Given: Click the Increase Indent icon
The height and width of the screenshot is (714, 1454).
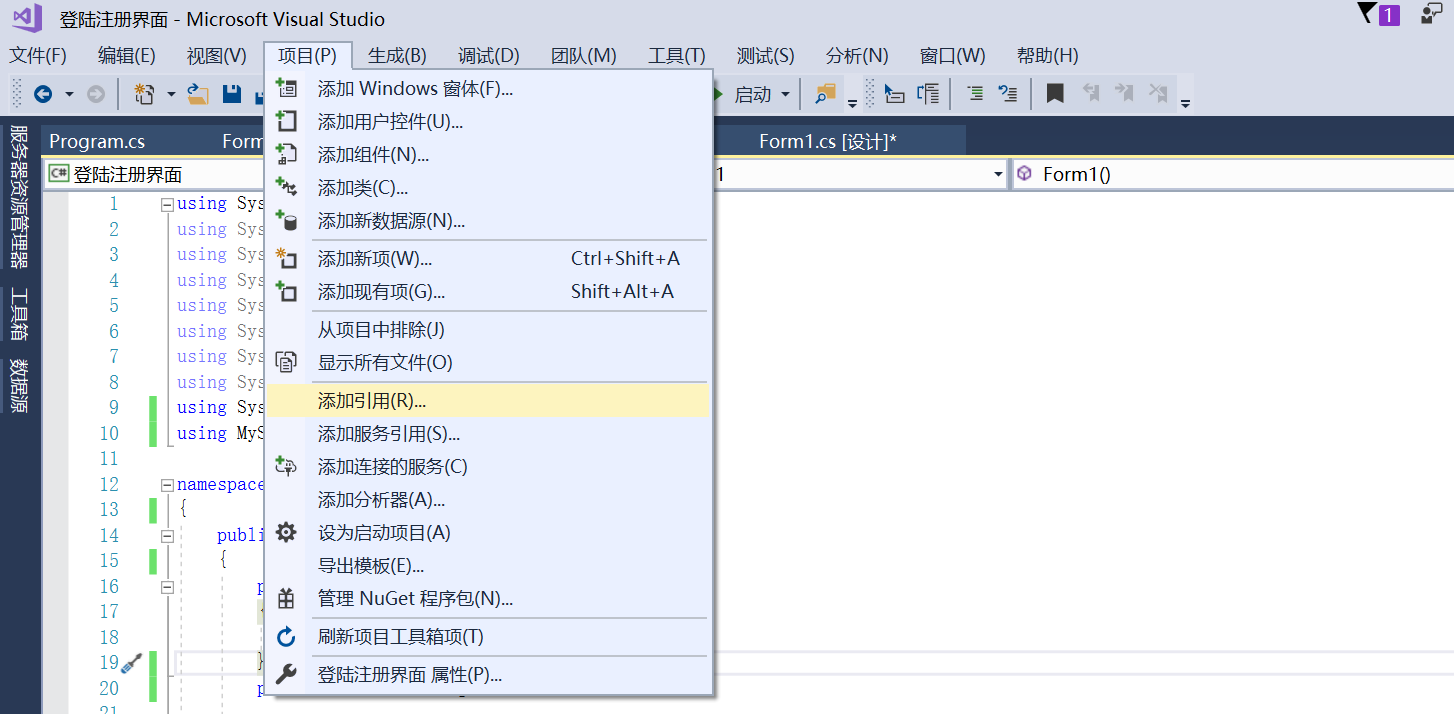Looking at the screenshot, I should pos(973,93).
